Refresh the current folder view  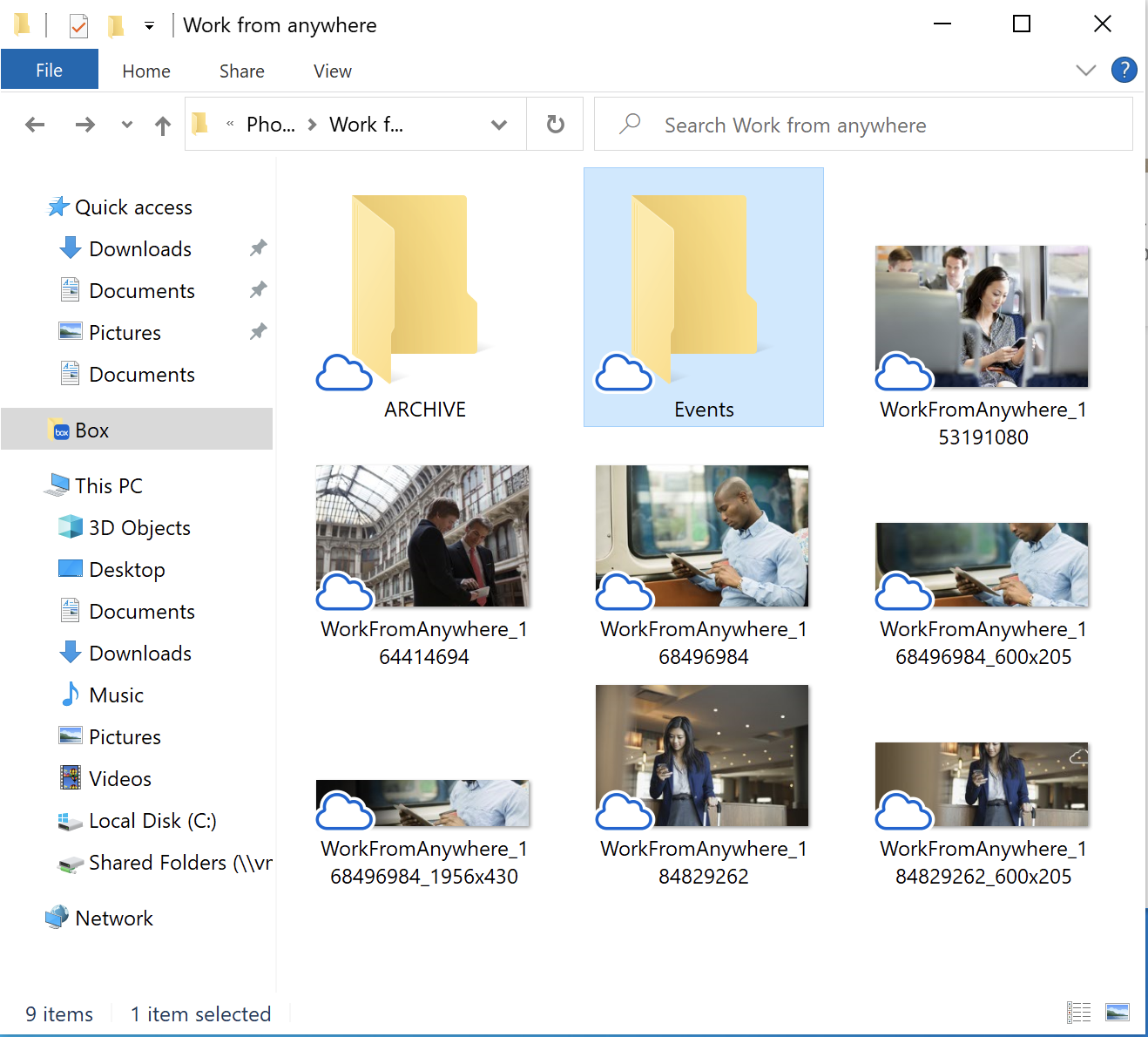coord(555,125)
